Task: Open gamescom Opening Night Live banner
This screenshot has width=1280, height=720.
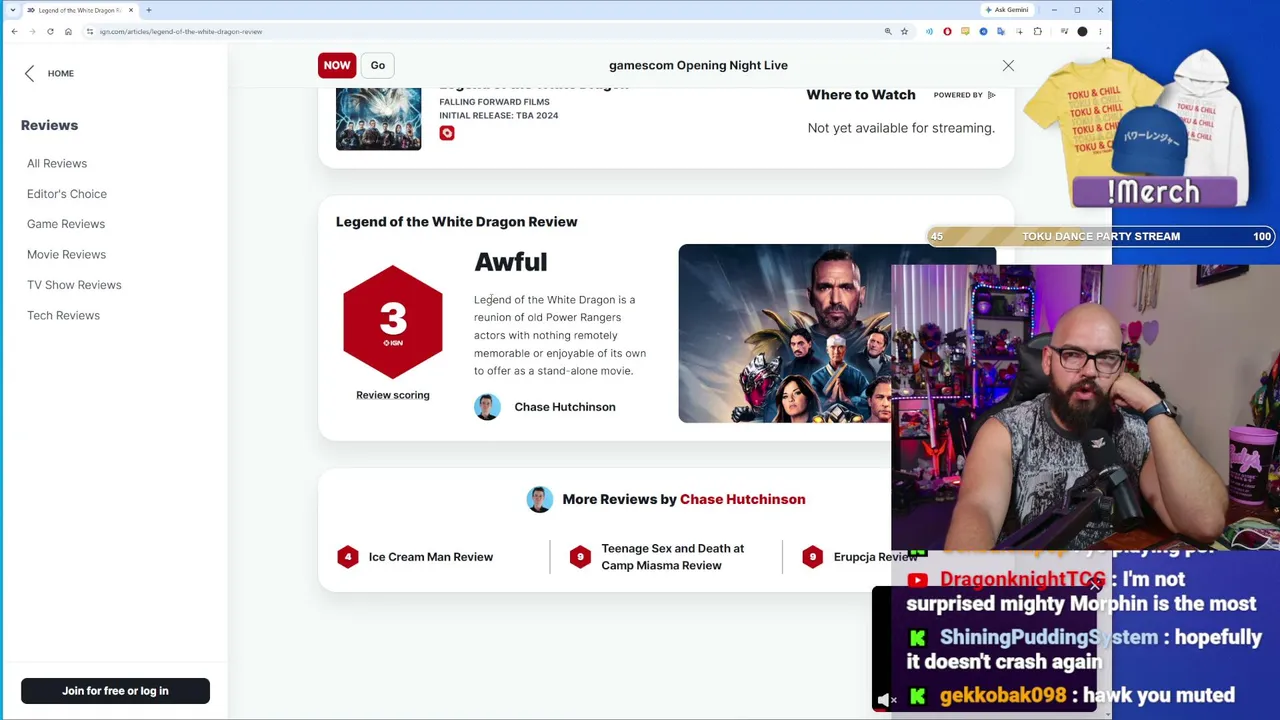Action: 698,65
